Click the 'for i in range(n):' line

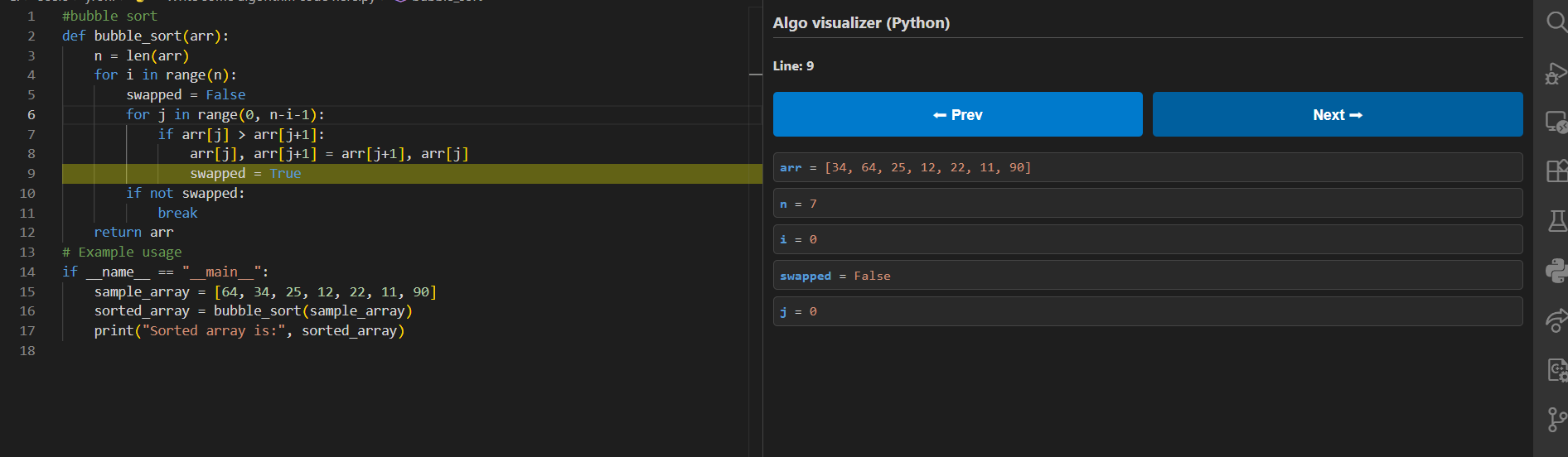pos(165,75)
